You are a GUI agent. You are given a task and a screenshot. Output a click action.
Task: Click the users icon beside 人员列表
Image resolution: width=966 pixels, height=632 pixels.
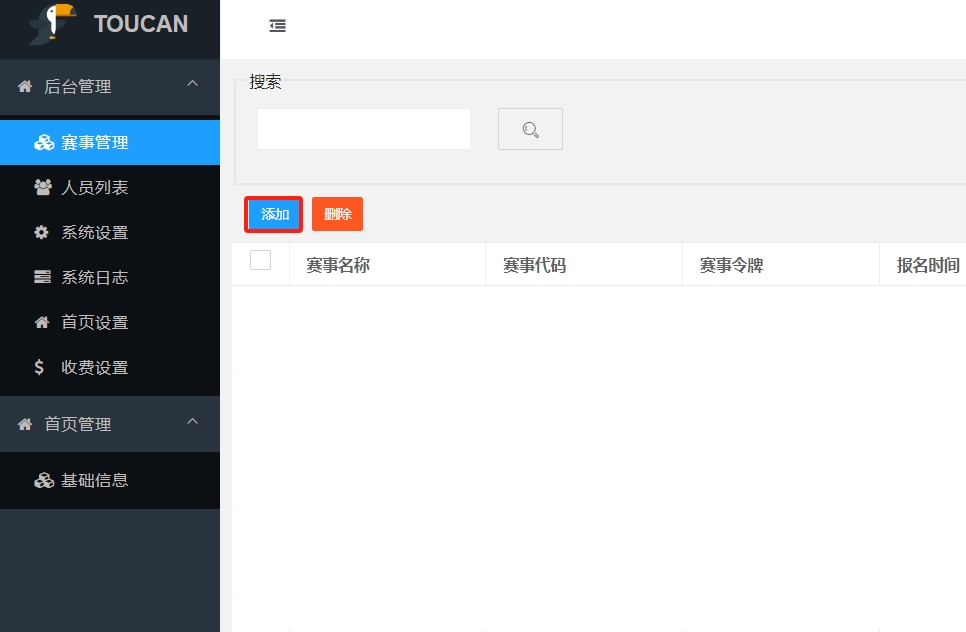click(x=42, y=187)
